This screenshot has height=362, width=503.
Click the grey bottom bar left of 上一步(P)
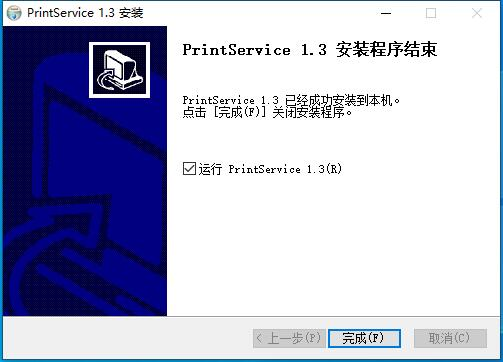tap(127, 338)
